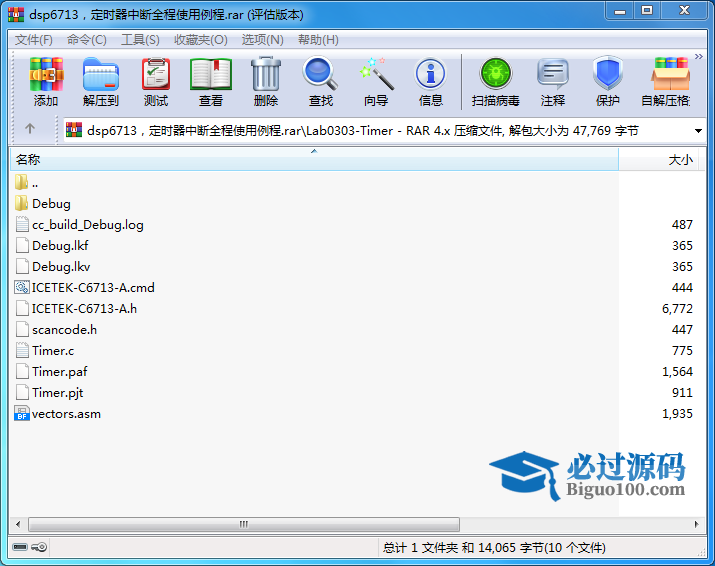Click the horizontal scrollbar thumb
The width and height of the screenshot is (715, 566).
coord(244,524)
